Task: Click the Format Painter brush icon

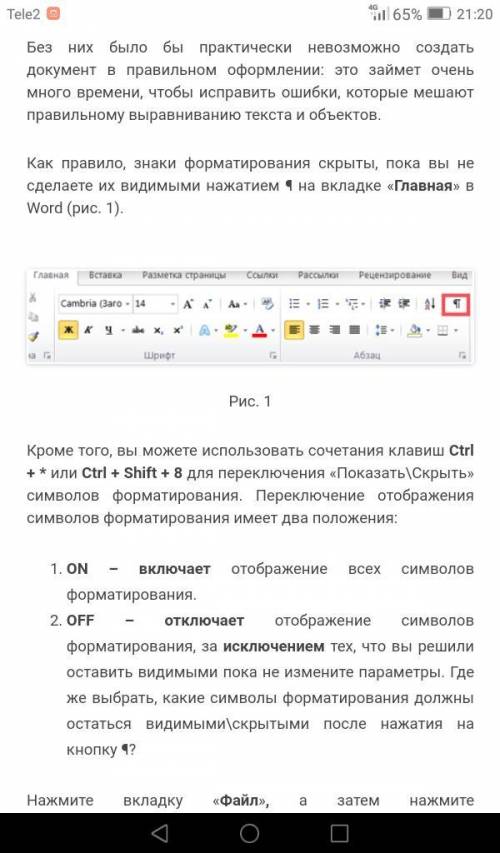Action: click(33, 337)
